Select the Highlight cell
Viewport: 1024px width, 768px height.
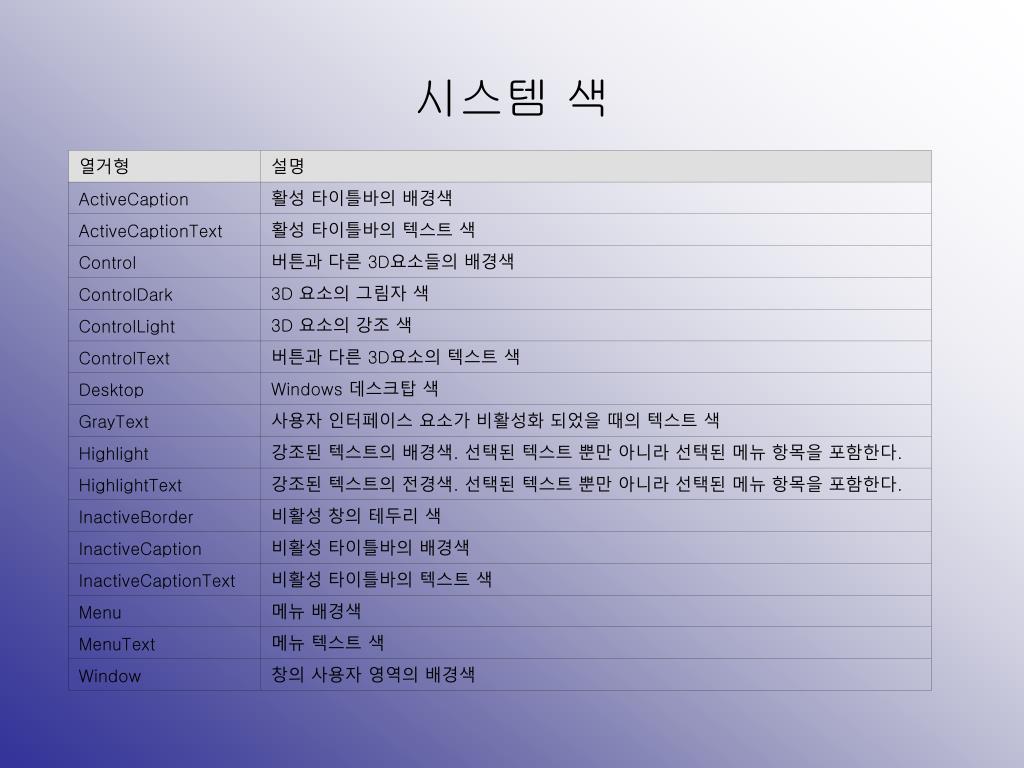(x=165, y=453)
